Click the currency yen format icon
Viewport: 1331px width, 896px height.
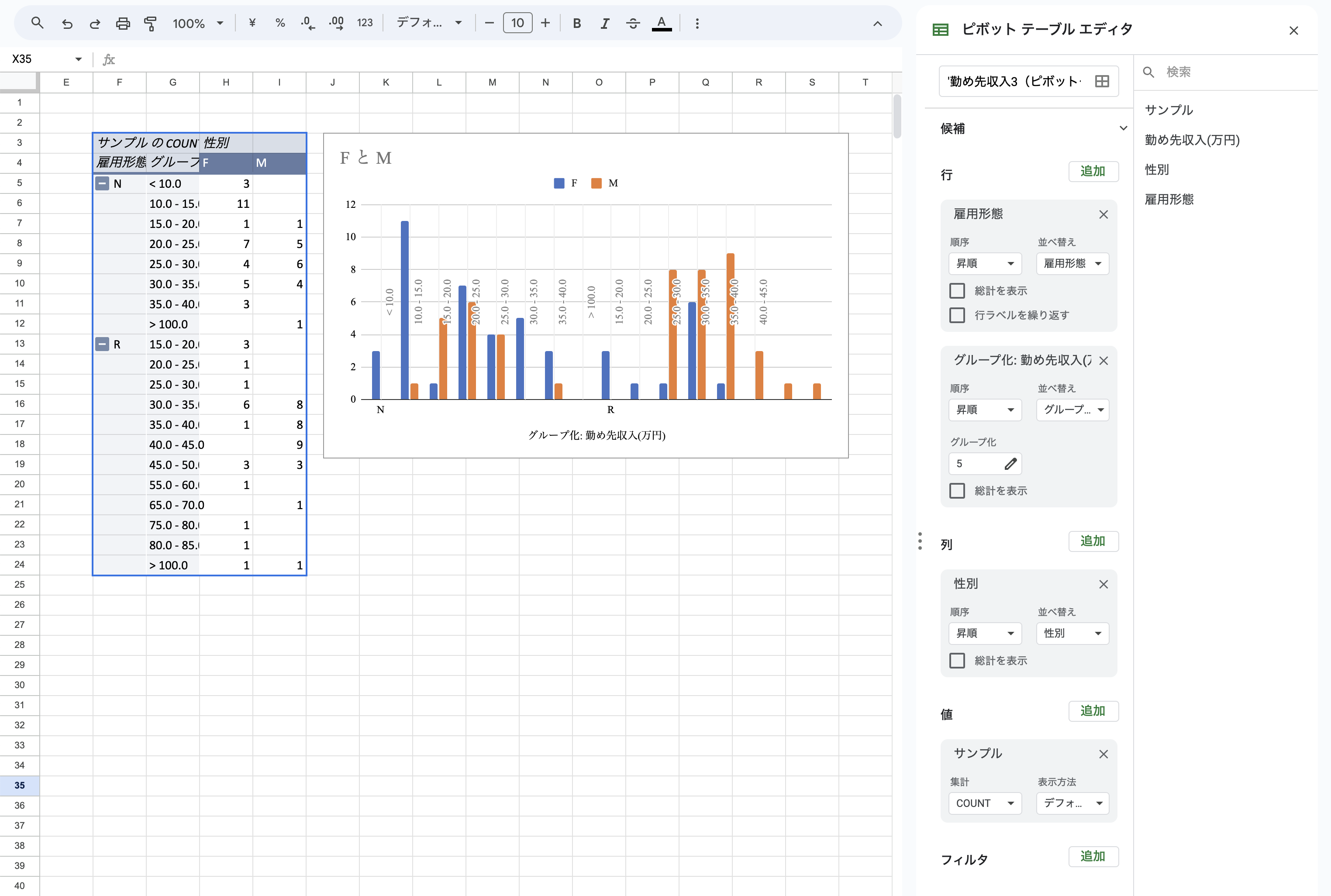pyautogui.click(x=252, y=23)
